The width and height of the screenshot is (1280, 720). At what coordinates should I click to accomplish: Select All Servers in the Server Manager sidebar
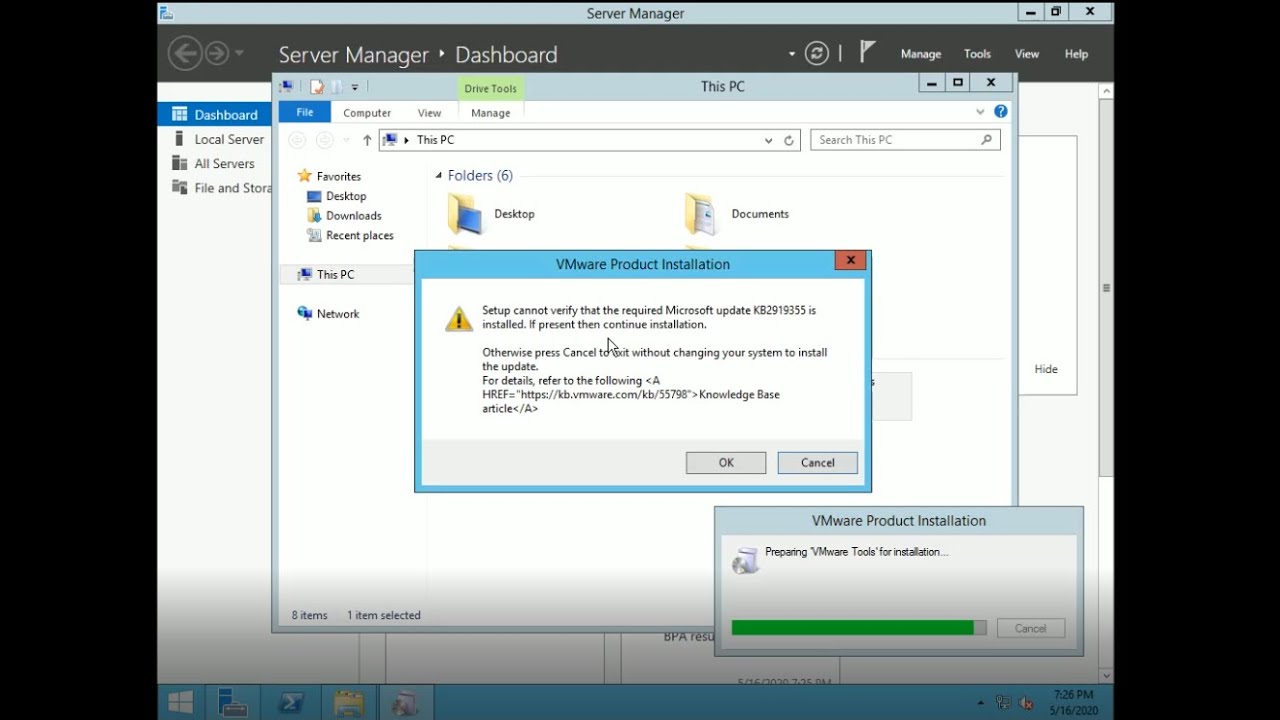(x=215, y=163)
